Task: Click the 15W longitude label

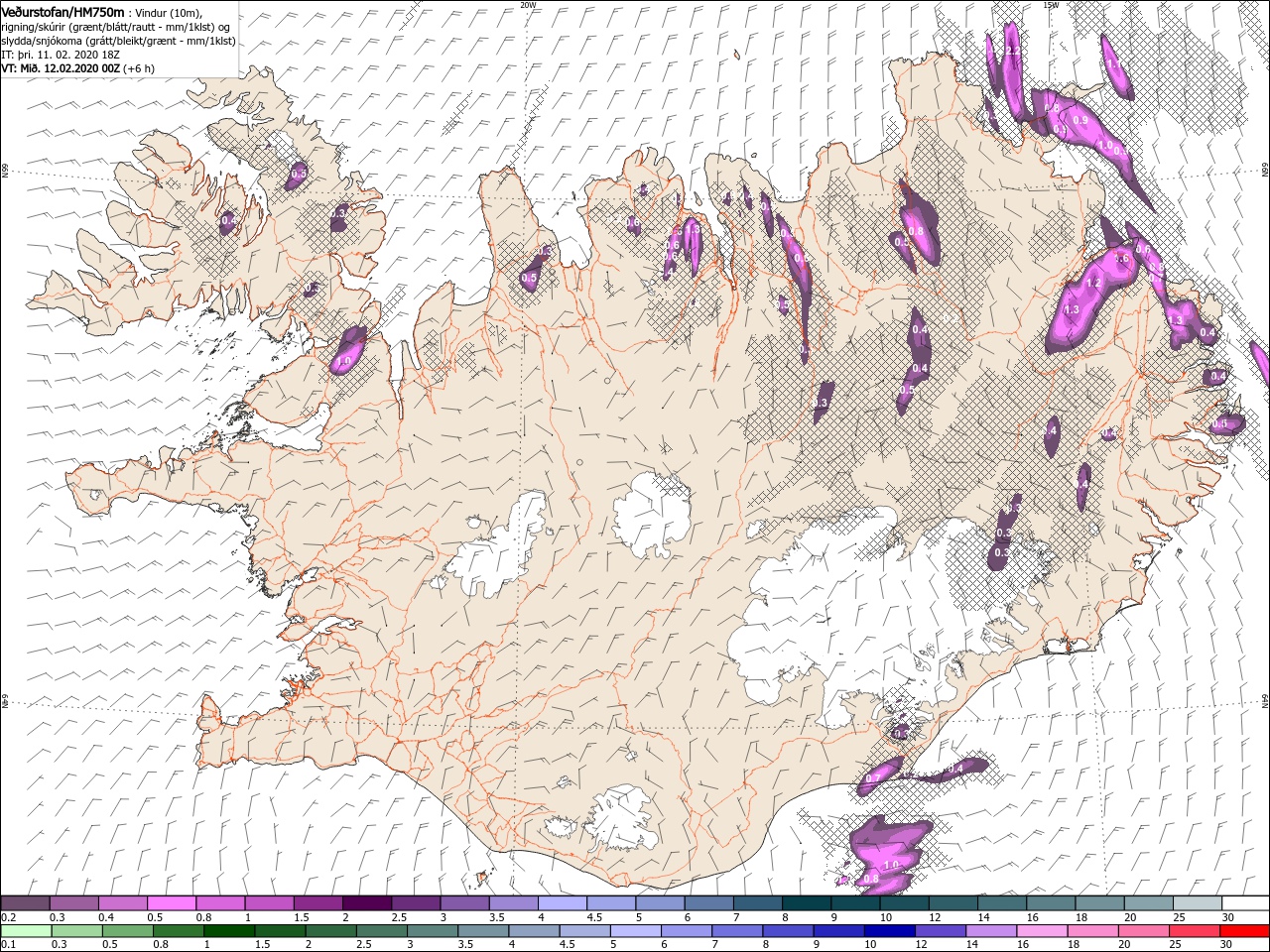Action: click(x=1051, y=5)
